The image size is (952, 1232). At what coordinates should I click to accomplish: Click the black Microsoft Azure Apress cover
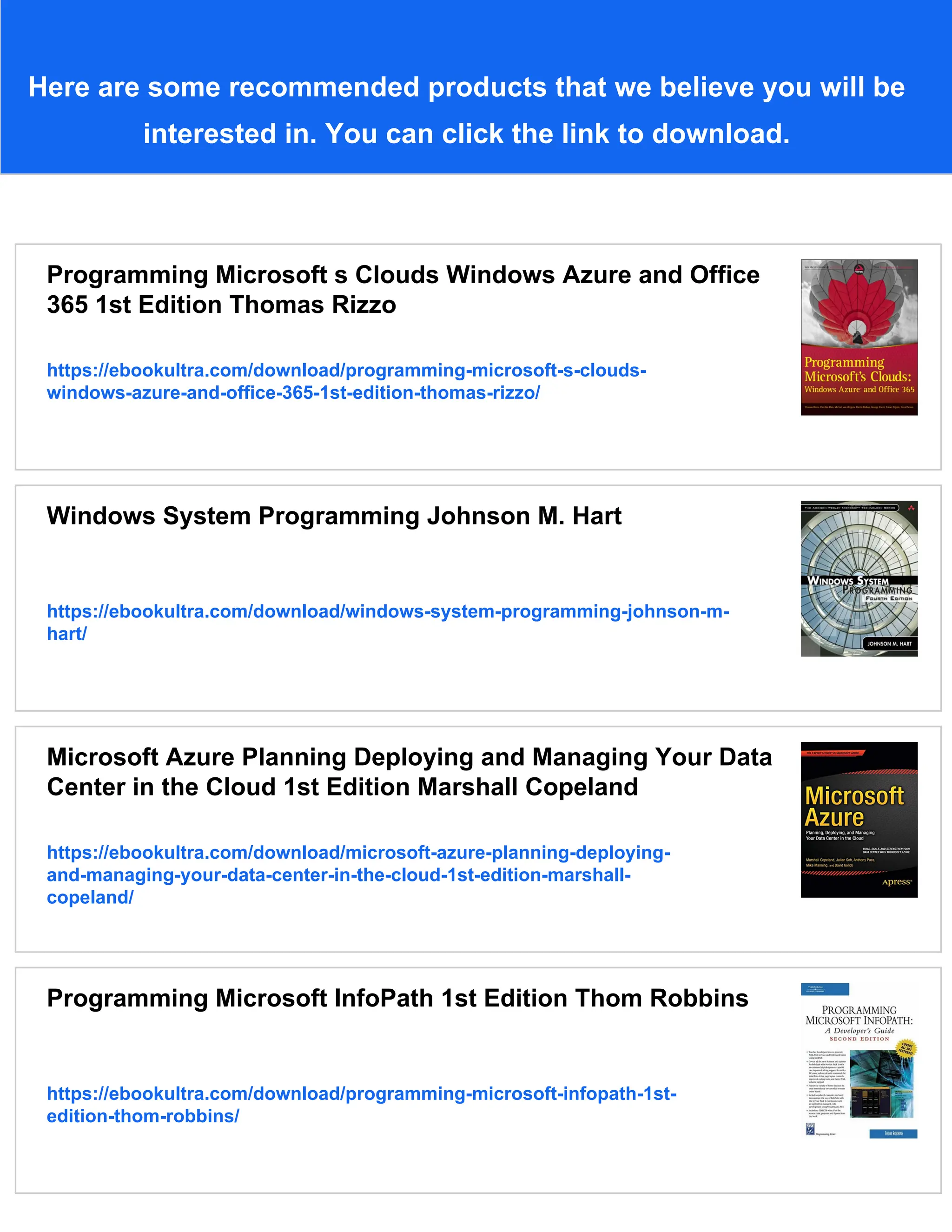[x=859, y=820]
